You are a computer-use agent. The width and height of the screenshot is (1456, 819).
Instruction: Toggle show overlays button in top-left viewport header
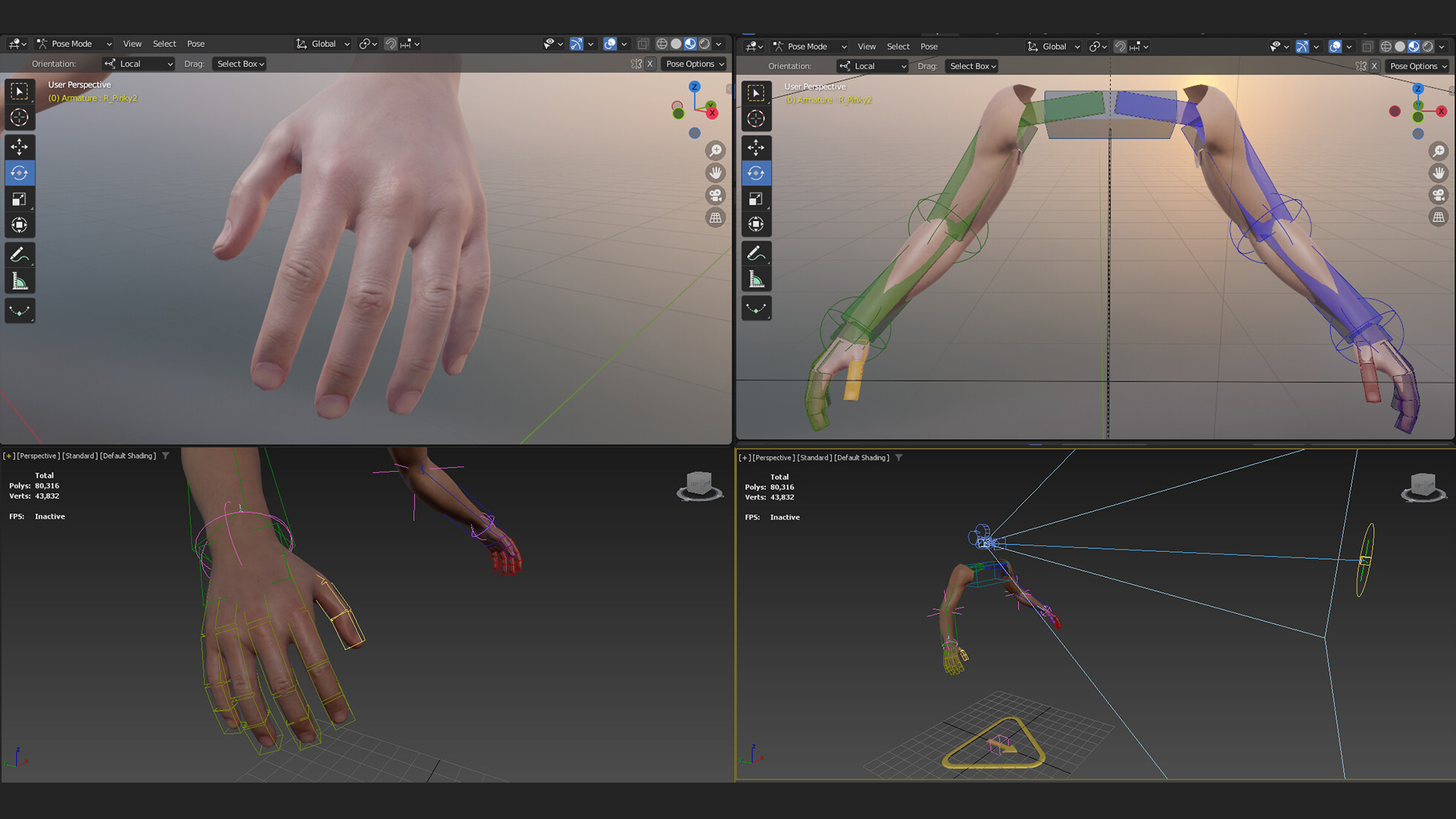coord(610,44)
